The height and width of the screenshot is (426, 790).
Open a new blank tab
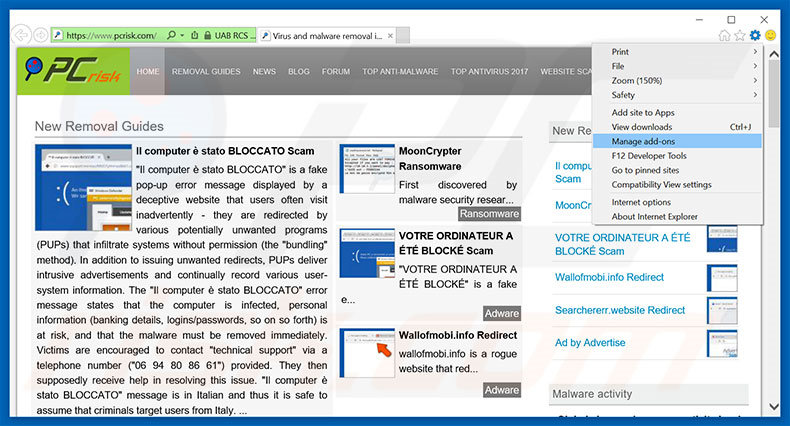[403, 36]
